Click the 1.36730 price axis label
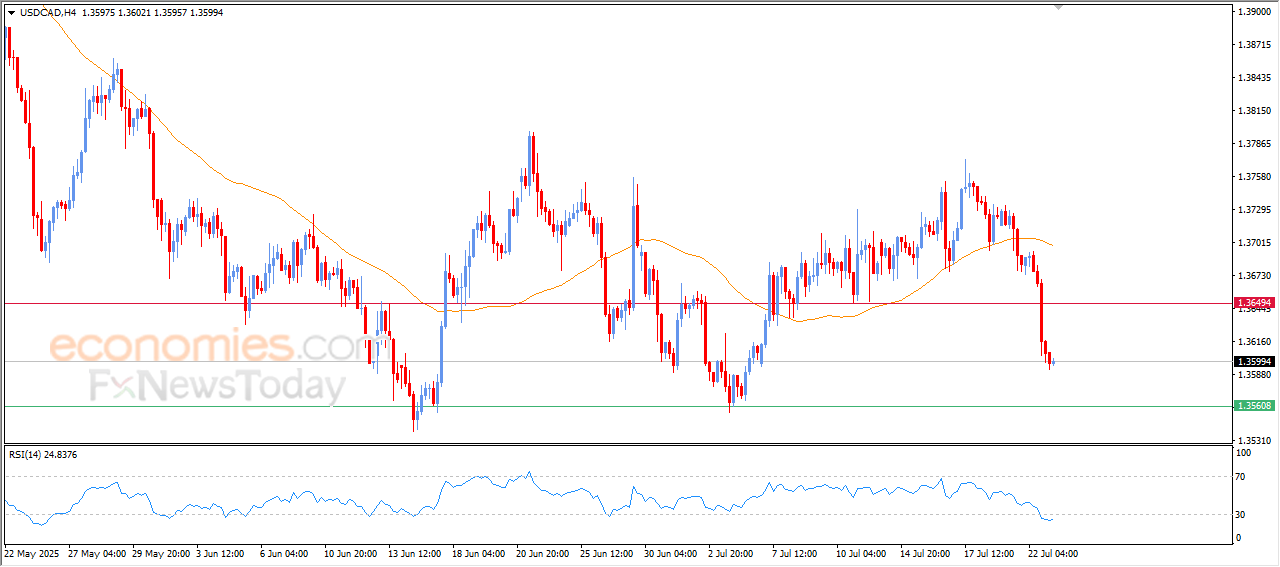The image size is (1280, 567). [x=1255, y=276]
